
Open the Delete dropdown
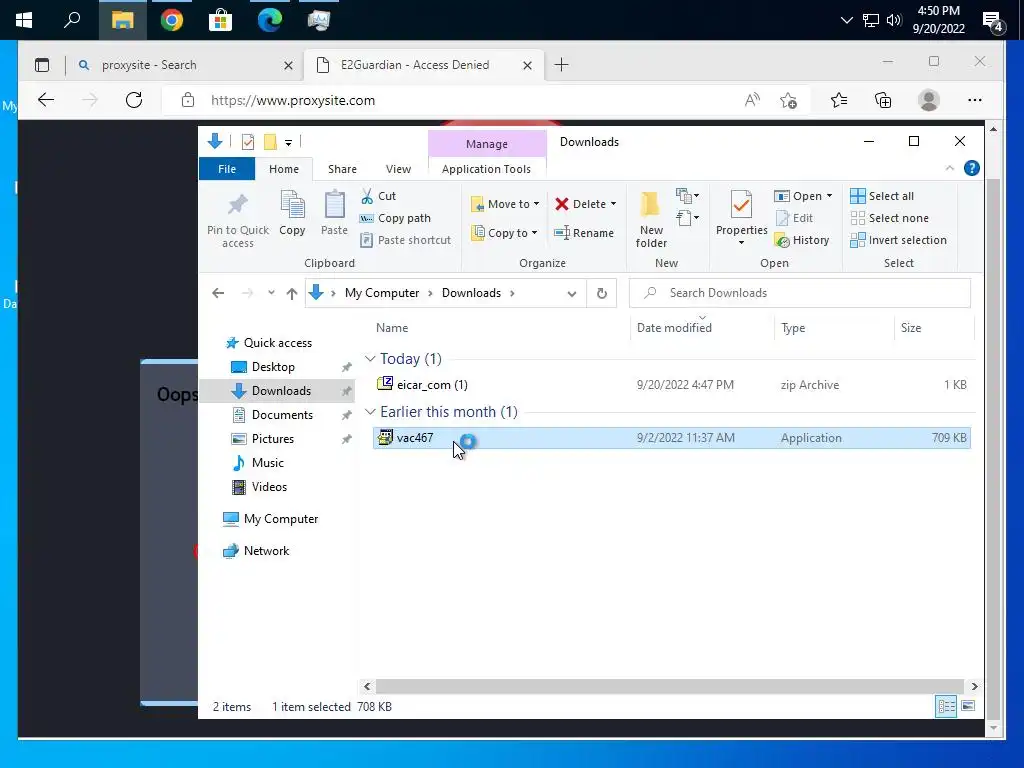[586, 204]
